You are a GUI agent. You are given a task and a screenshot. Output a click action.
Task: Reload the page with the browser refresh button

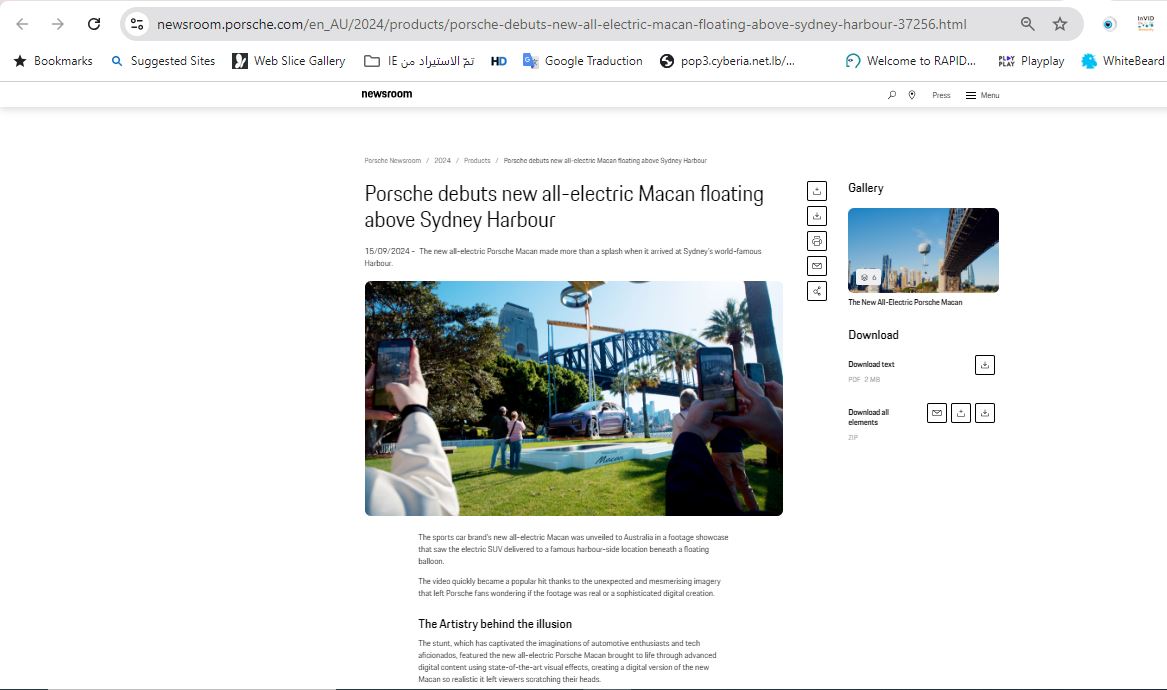[x=94, y=24]
